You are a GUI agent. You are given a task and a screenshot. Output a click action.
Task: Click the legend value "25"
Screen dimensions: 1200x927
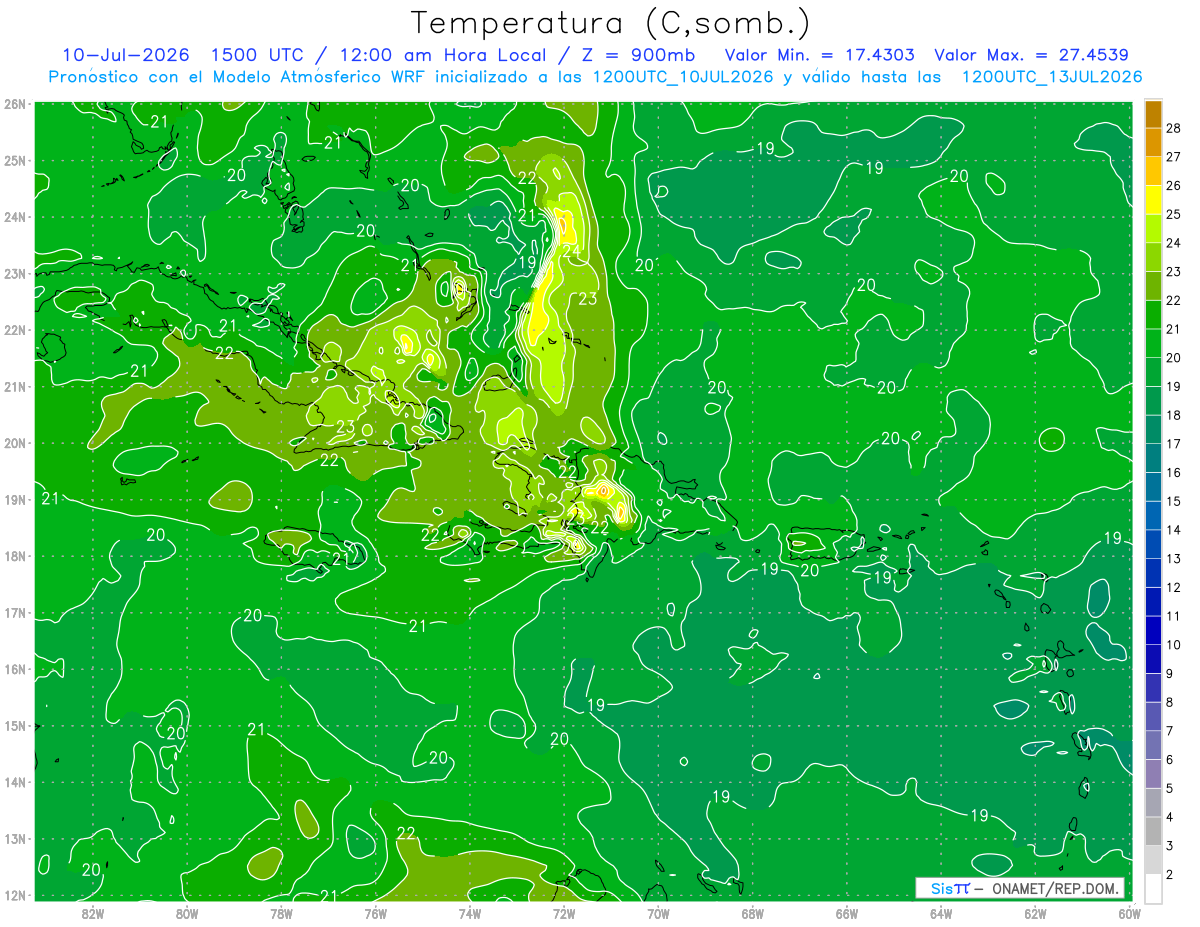[1174, 214]
